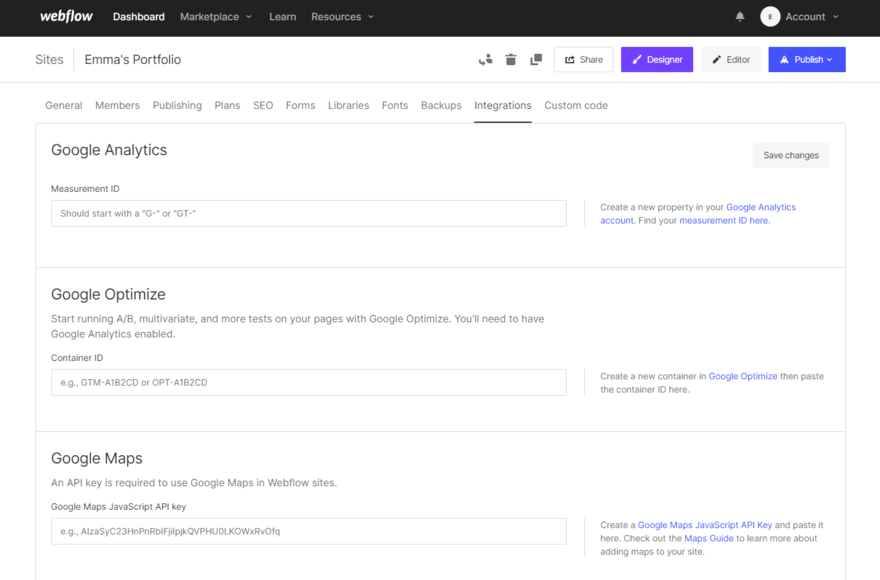
Task: Switch to the Publishing tab
Action: point(177,106)
